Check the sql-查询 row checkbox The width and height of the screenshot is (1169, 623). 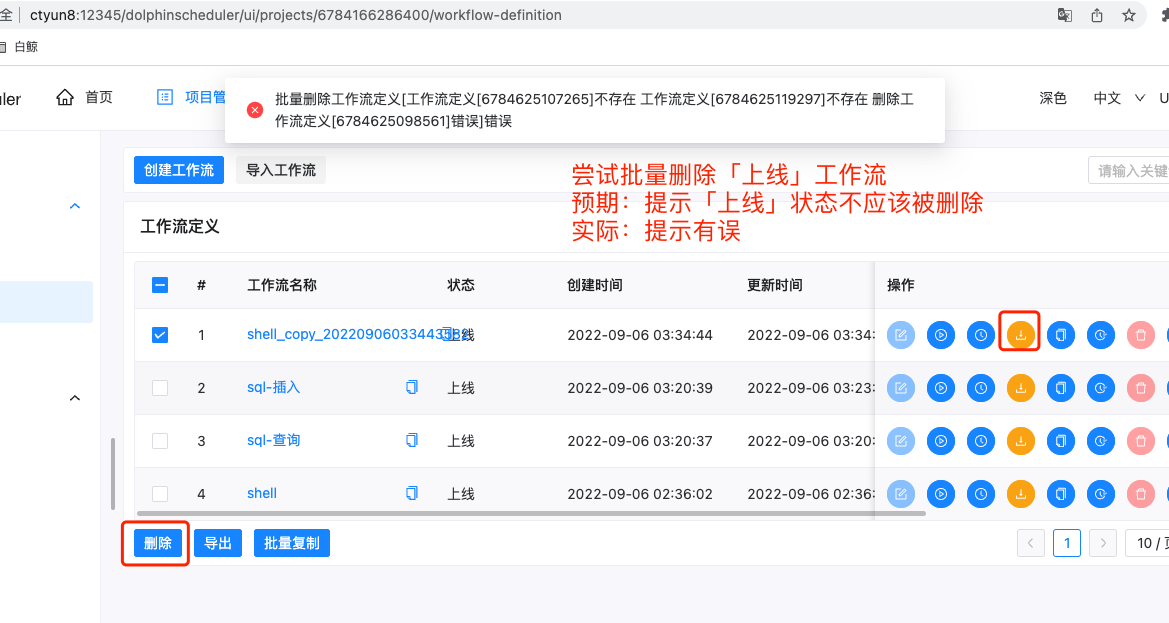point(160,440)
